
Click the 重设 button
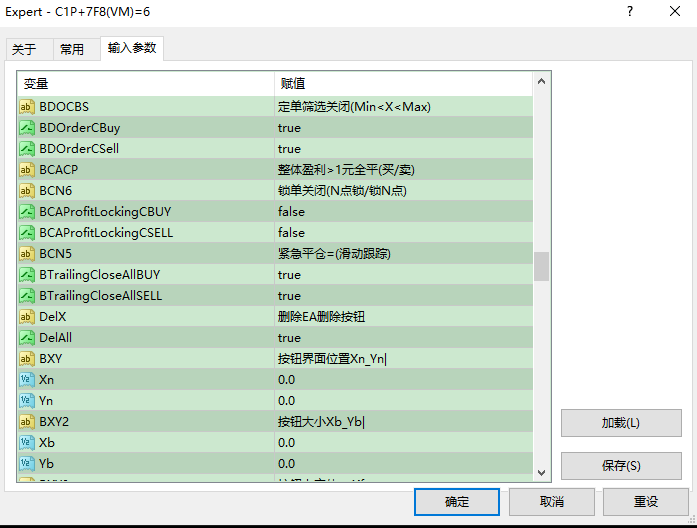645,502
